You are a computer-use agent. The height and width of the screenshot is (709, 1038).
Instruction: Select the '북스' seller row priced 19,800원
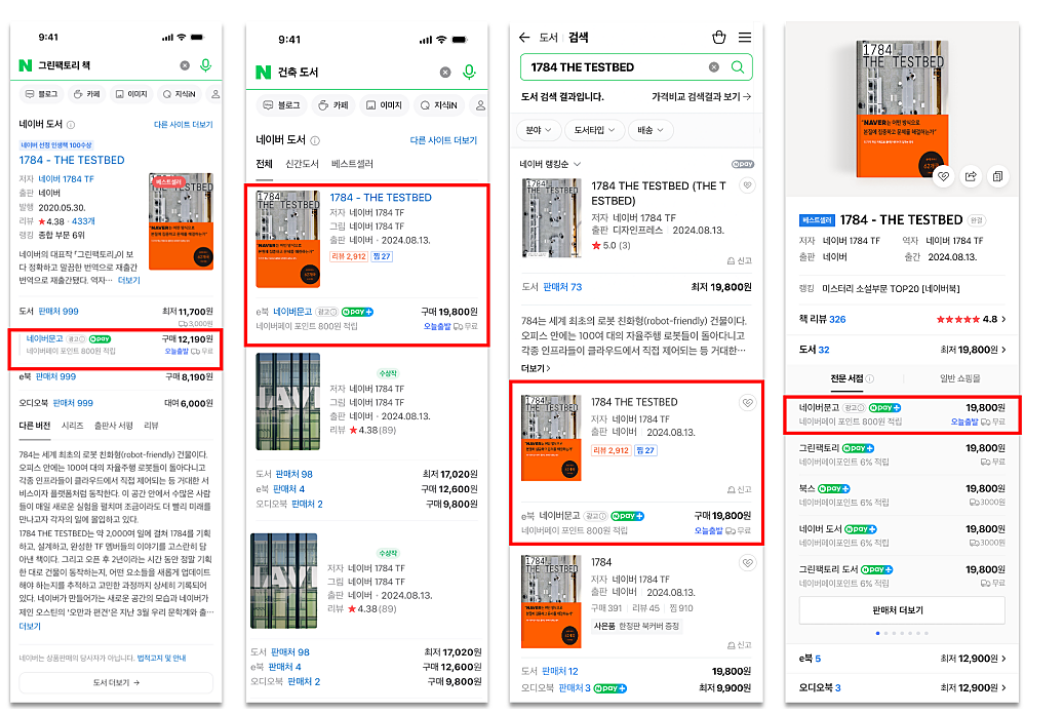pyautogui.click(x=902, y=496)
